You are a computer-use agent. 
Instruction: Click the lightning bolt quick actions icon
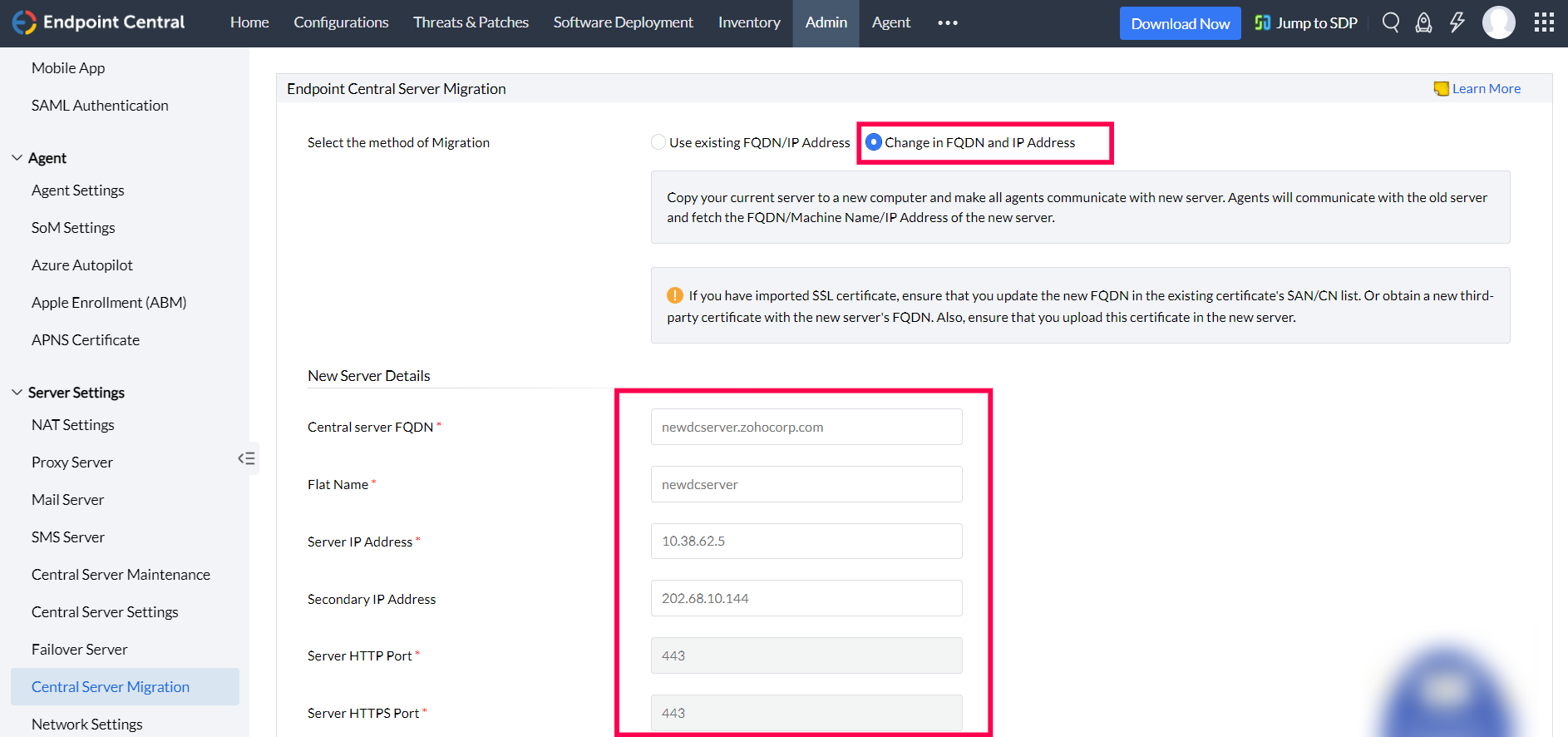click(x=1457, y=22)
